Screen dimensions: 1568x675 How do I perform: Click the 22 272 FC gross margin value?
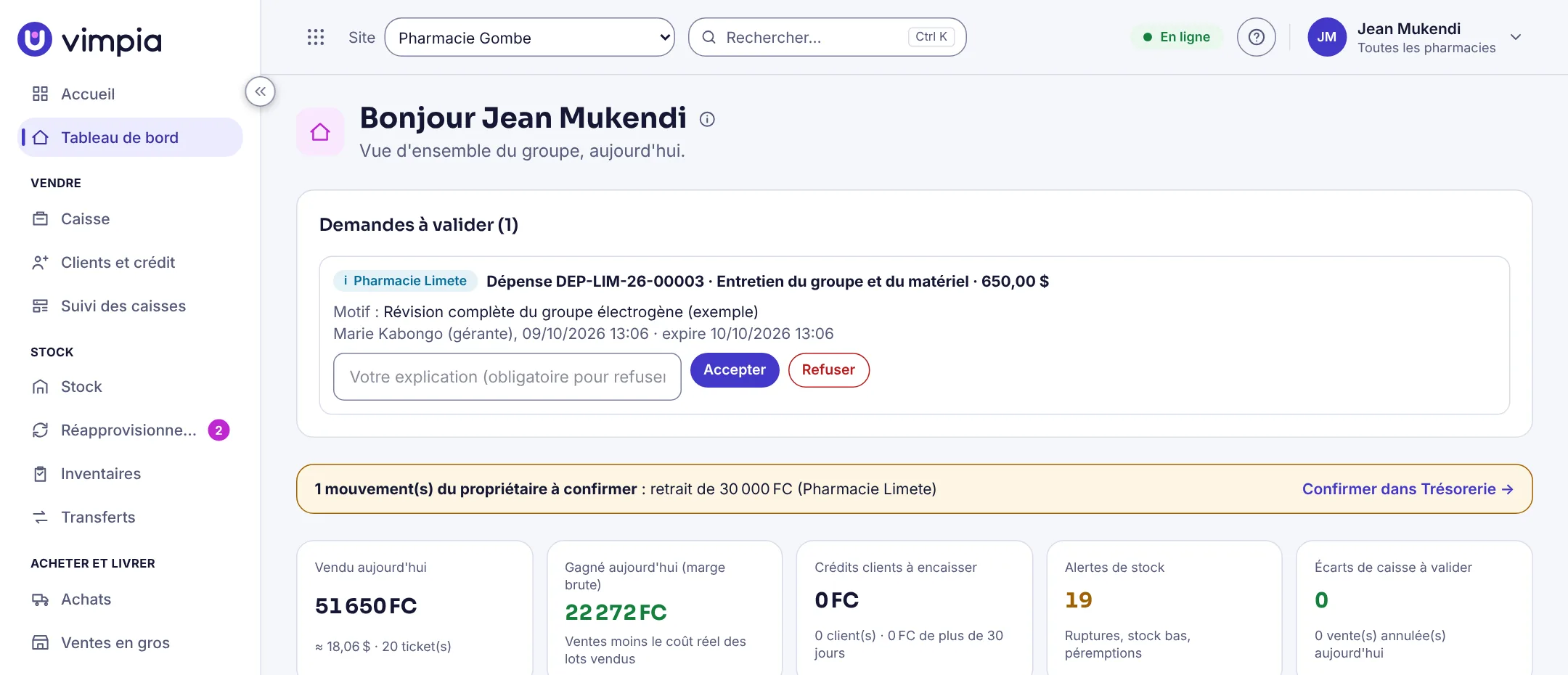[616, 613]
